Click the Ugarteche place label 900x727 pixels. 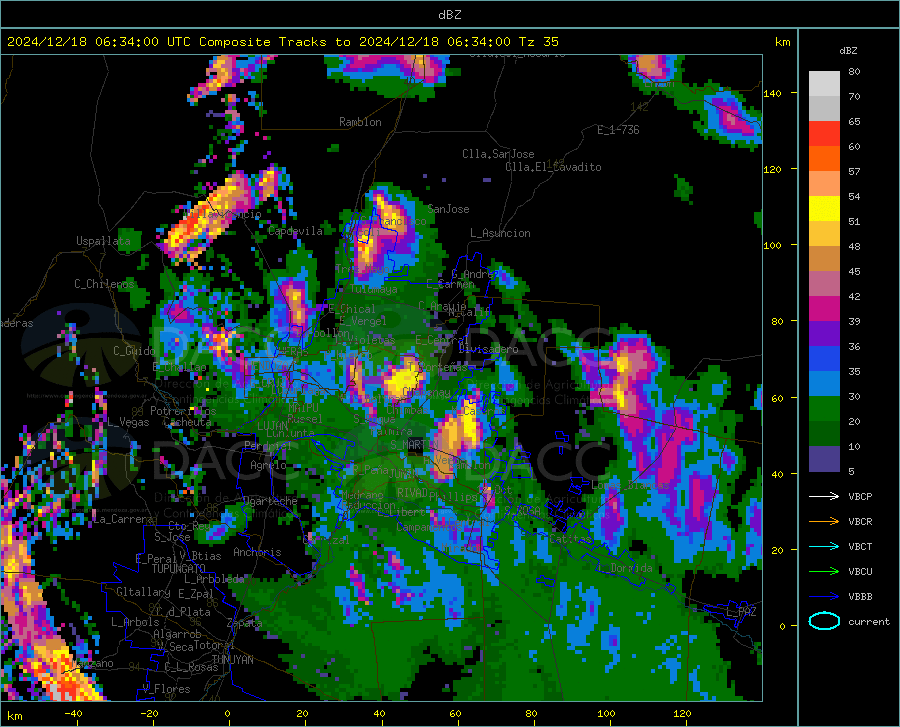[270, 501]
